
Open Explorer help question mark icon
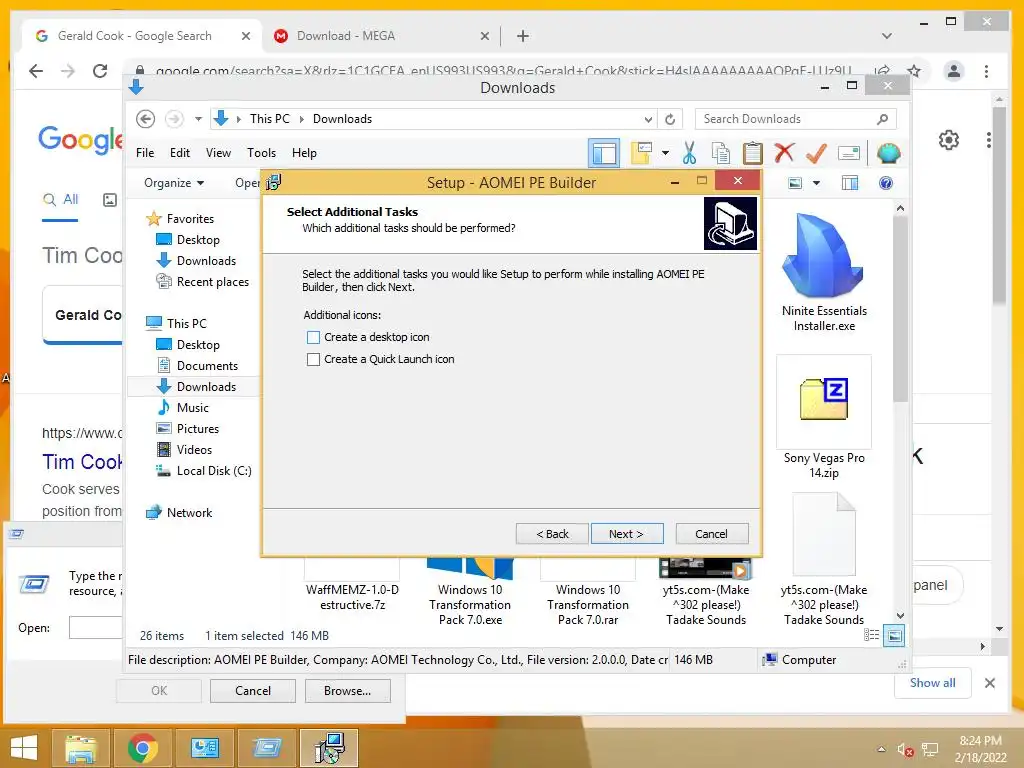(886, 184)
